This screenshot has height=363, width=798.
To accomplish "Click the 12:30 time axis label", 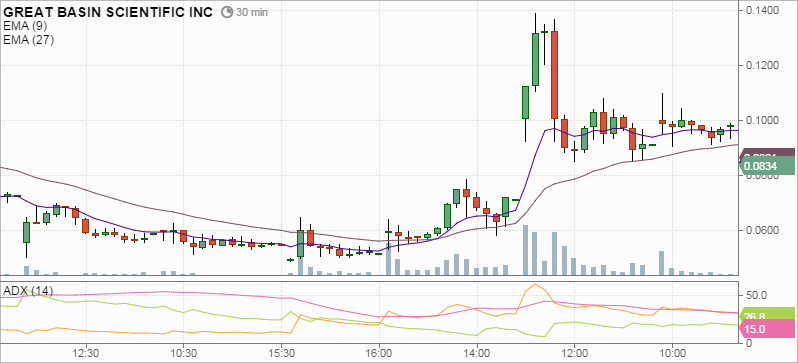I will (x=86, y=353).
